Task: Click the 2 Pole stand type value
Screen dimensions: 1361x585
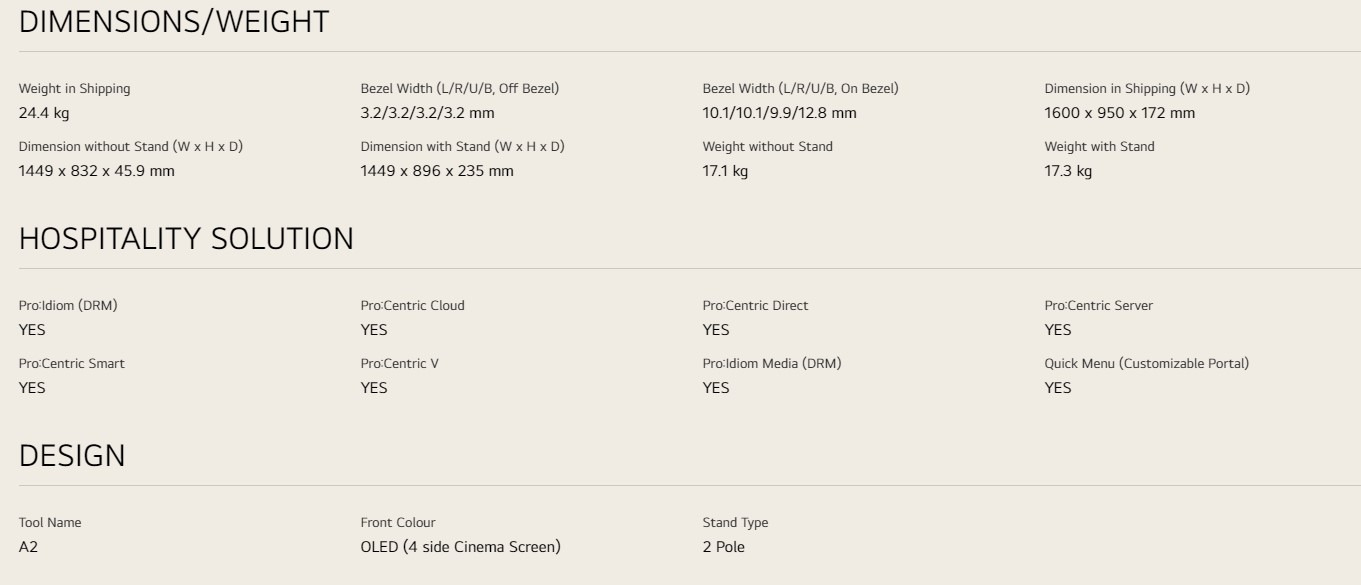Action: [724, 547]
